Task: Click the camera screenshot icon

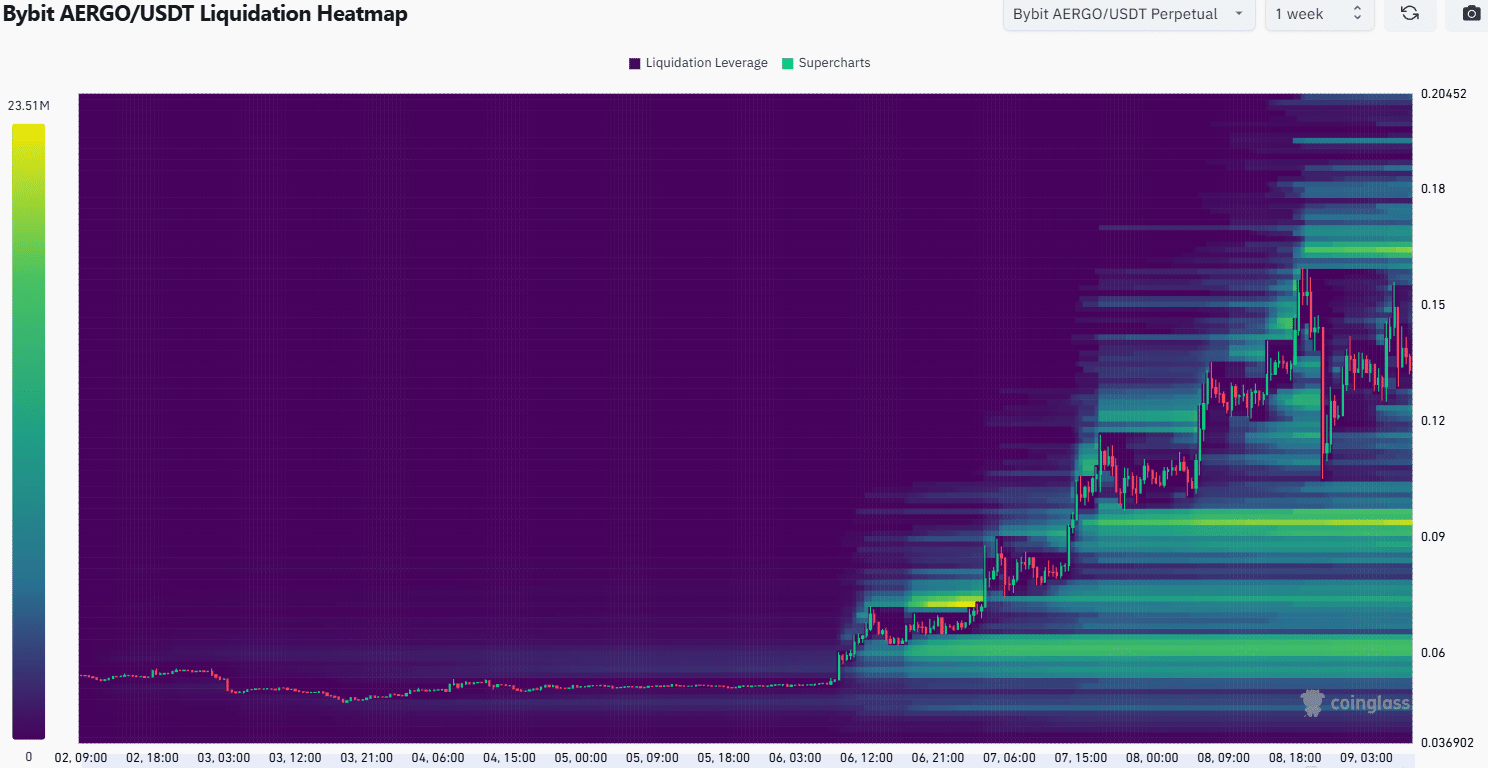Action: [x=1471, y=14]
